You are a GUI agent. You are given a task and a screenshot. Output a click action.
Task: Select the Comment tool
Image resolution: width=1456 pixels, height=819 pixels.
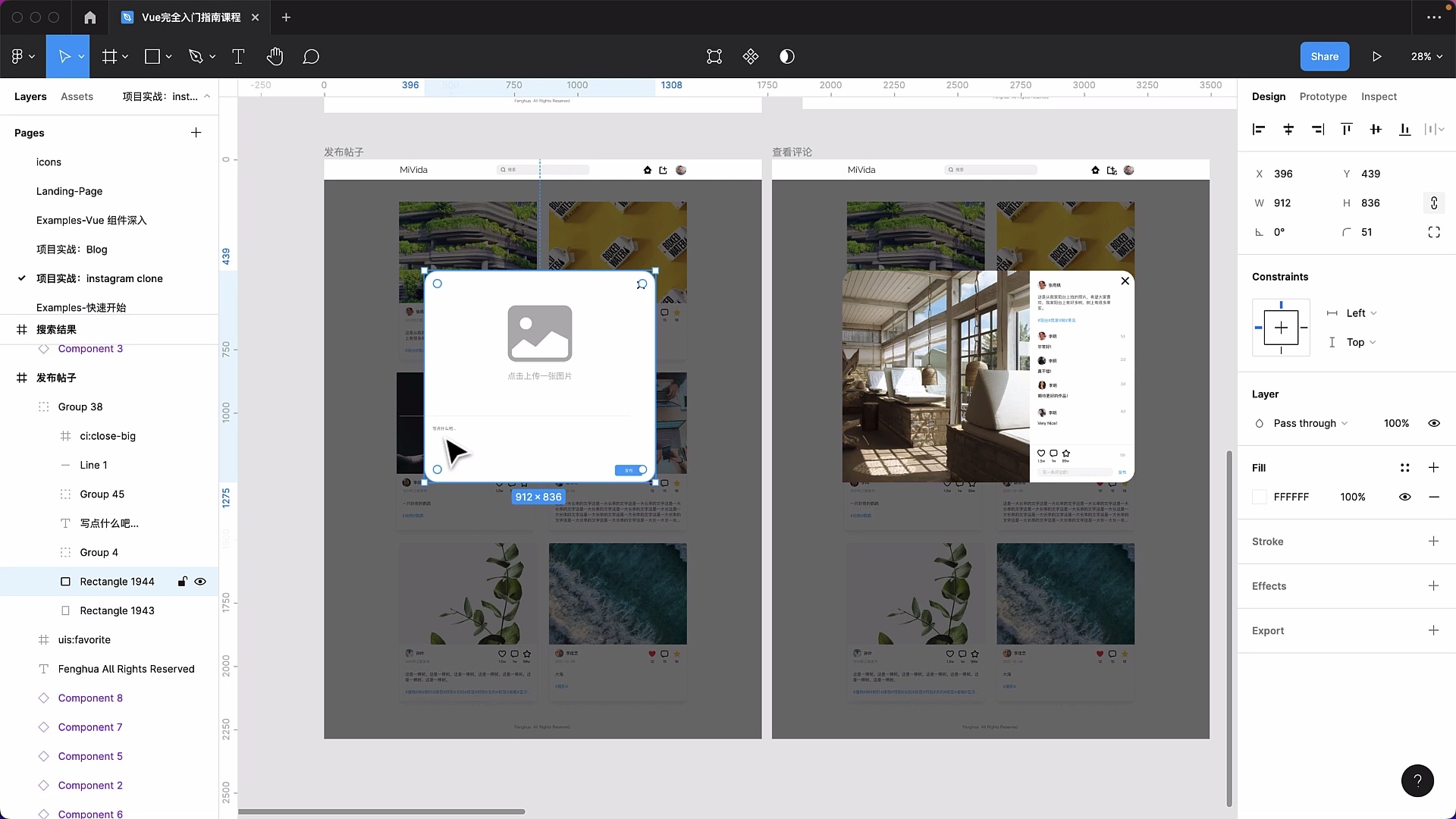pyautogui.click(x=311, y=57)
